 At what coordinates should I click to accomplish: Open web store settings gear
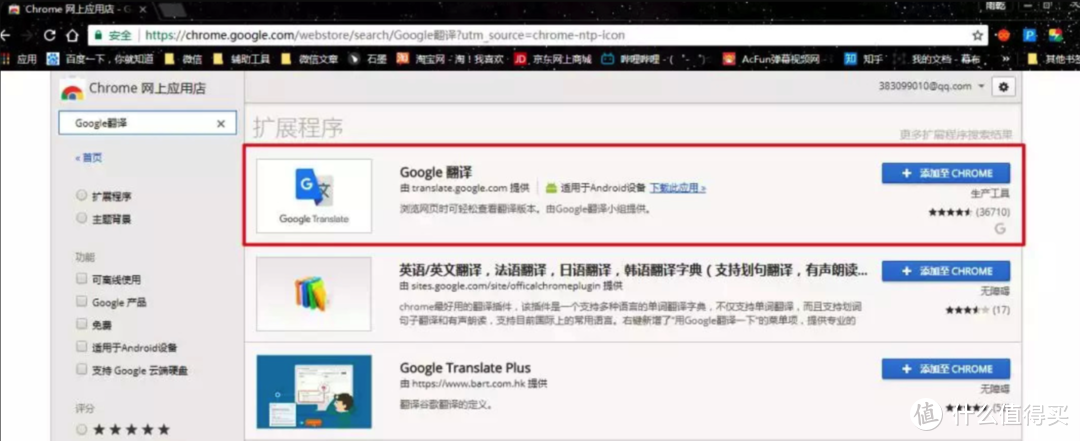(1003, 87)
